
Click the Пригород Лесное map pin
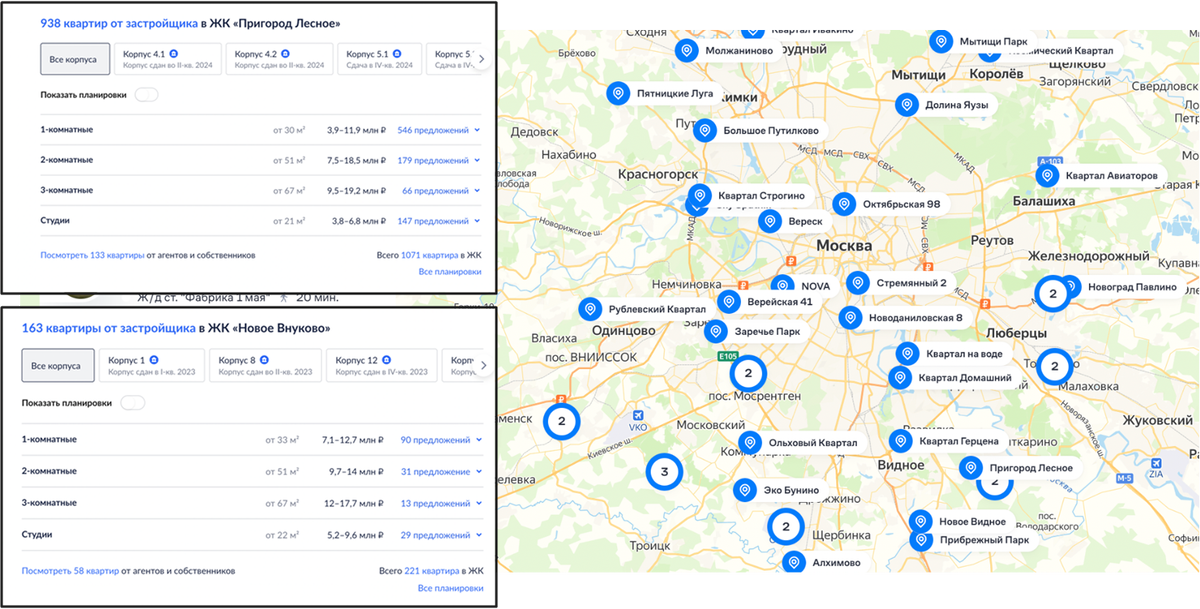tap(970, 467)
